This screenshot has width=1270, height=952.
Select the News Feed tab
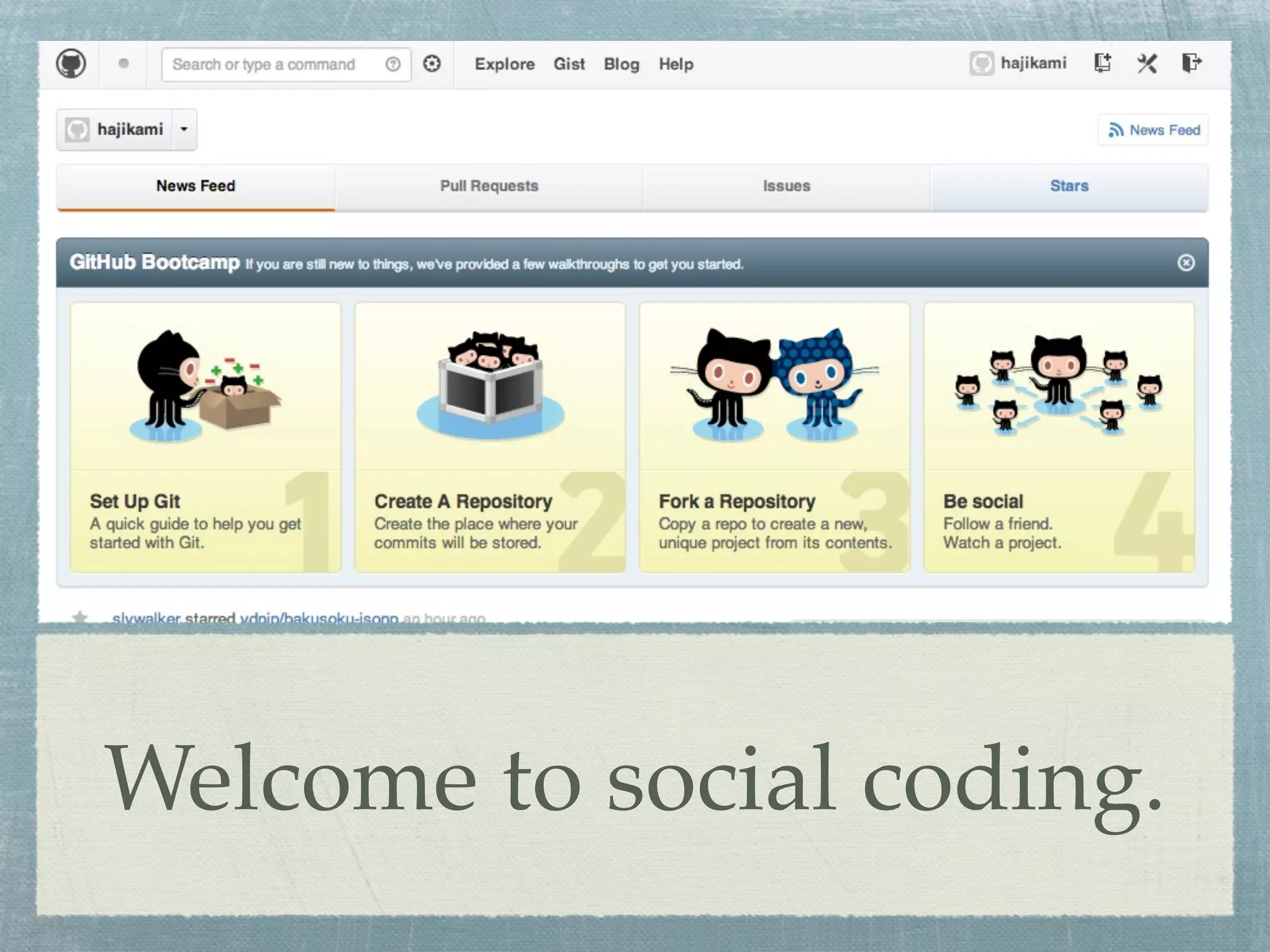pos(196,187)
